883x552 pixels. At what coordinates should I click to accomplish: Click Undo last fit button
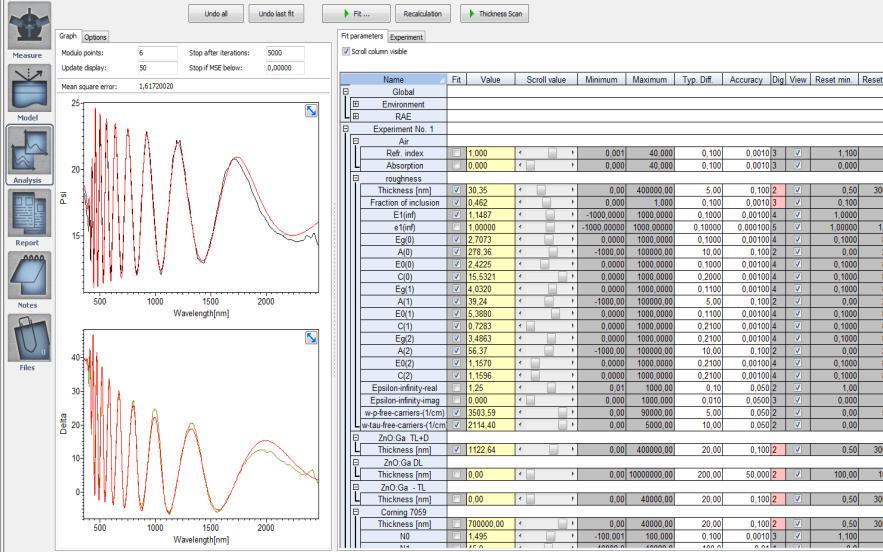(x=277, y=14)
